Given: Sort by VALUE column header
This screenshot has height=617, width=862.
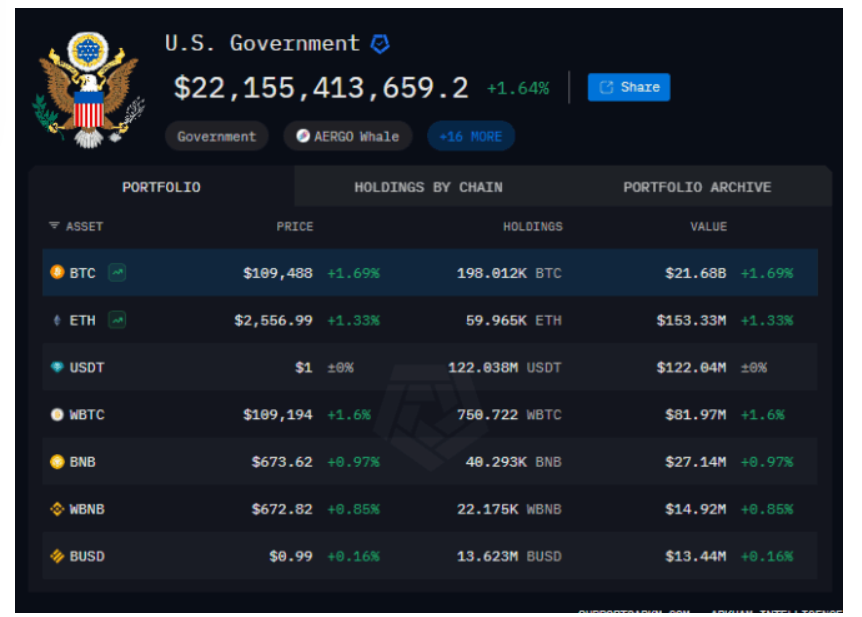Looking at the screenshot, I should [709, 227].
